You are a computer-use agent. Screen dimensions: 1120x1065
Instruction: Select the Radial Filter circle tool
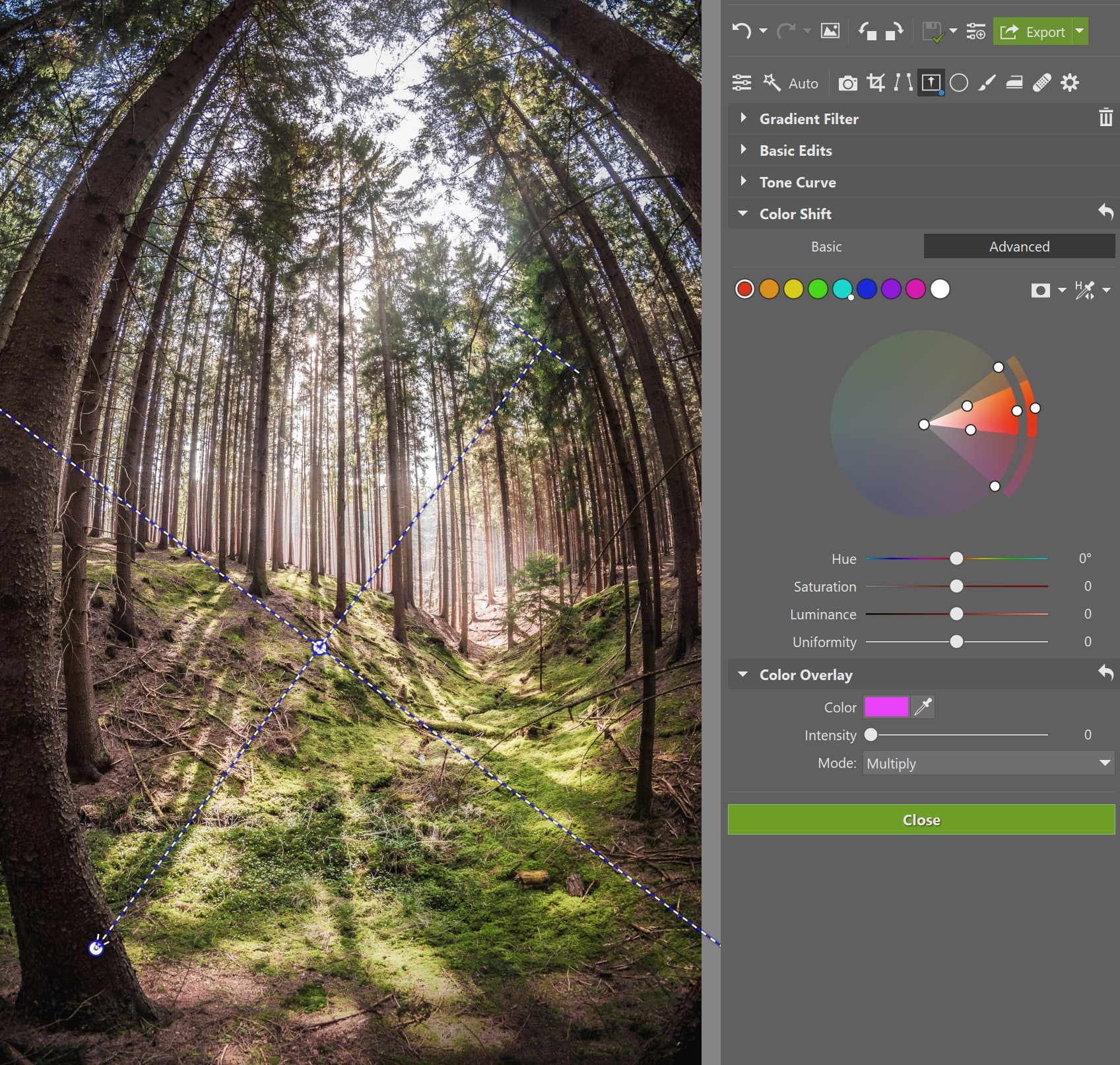pyautogui.click(x=959, y=83)
